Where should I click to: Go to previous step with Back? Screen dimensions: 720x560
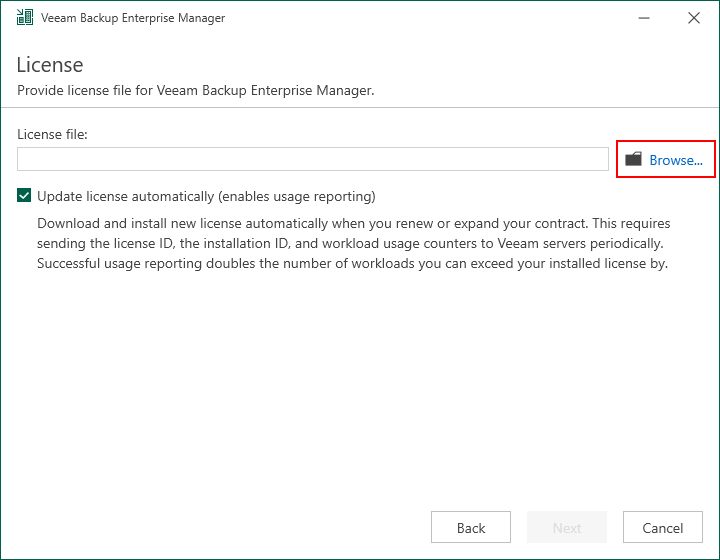point(471,527)
